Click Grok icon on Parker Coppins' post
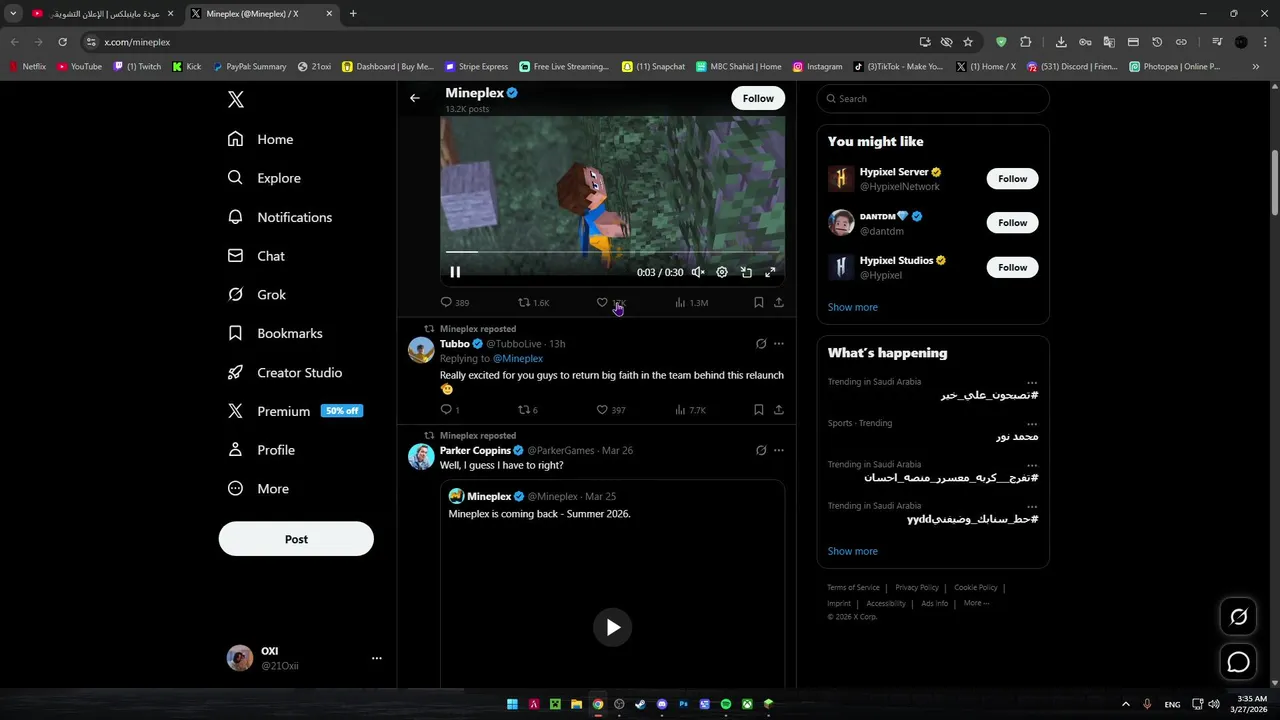 pos(761,451)
